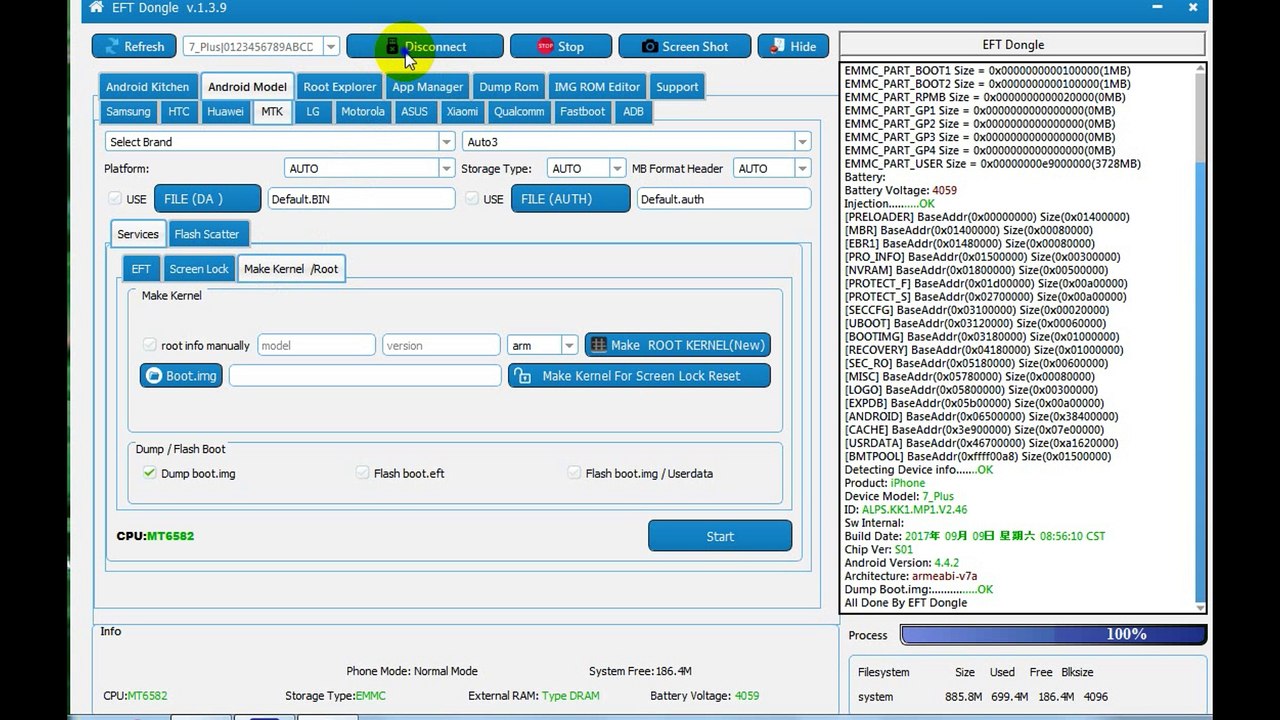The image size is (1280, 720).
Task: Click the Refresh button
Action: point(134,46)
